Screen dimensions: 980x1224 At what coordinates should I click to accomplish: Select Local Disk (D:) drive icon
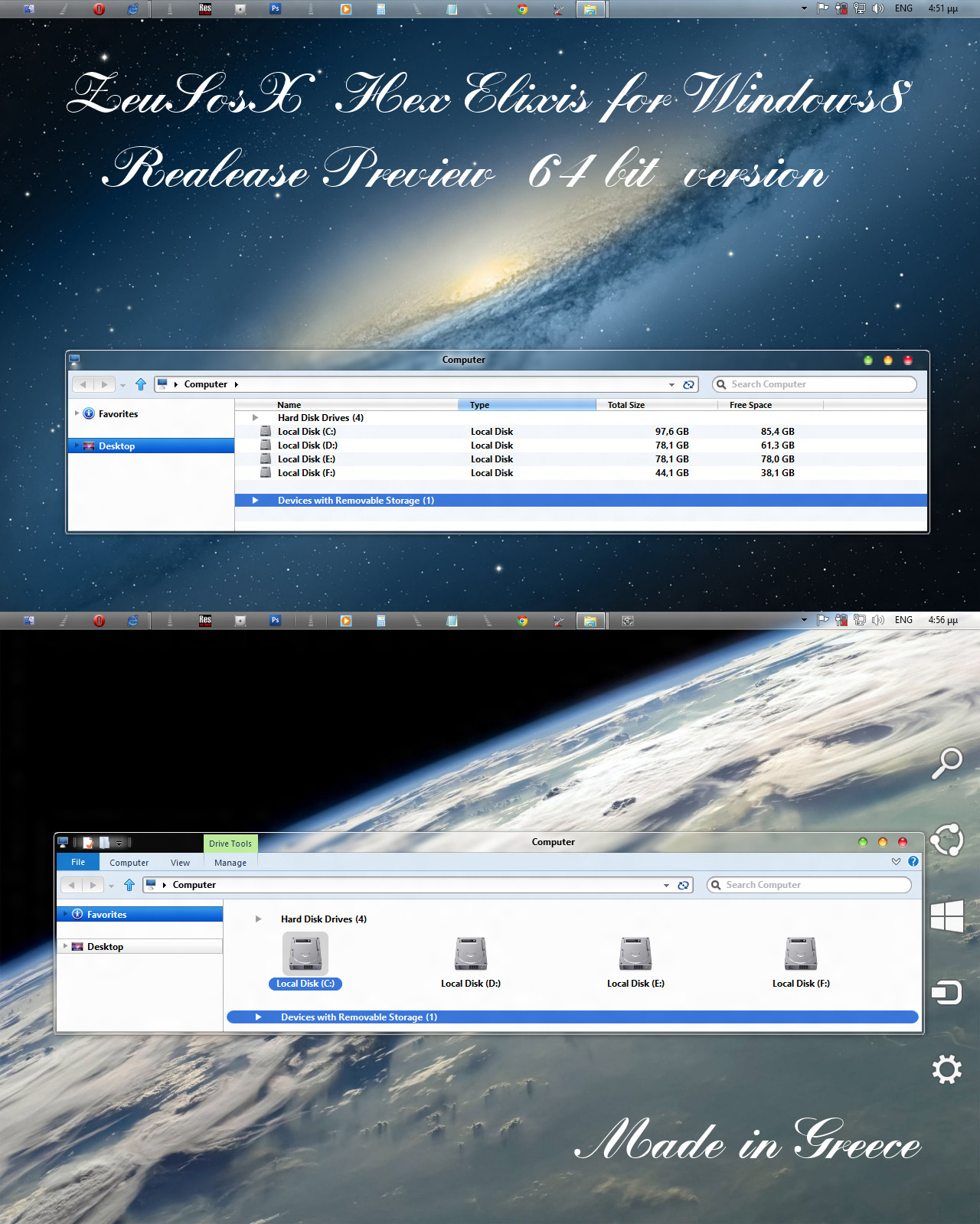coord(471,955)
